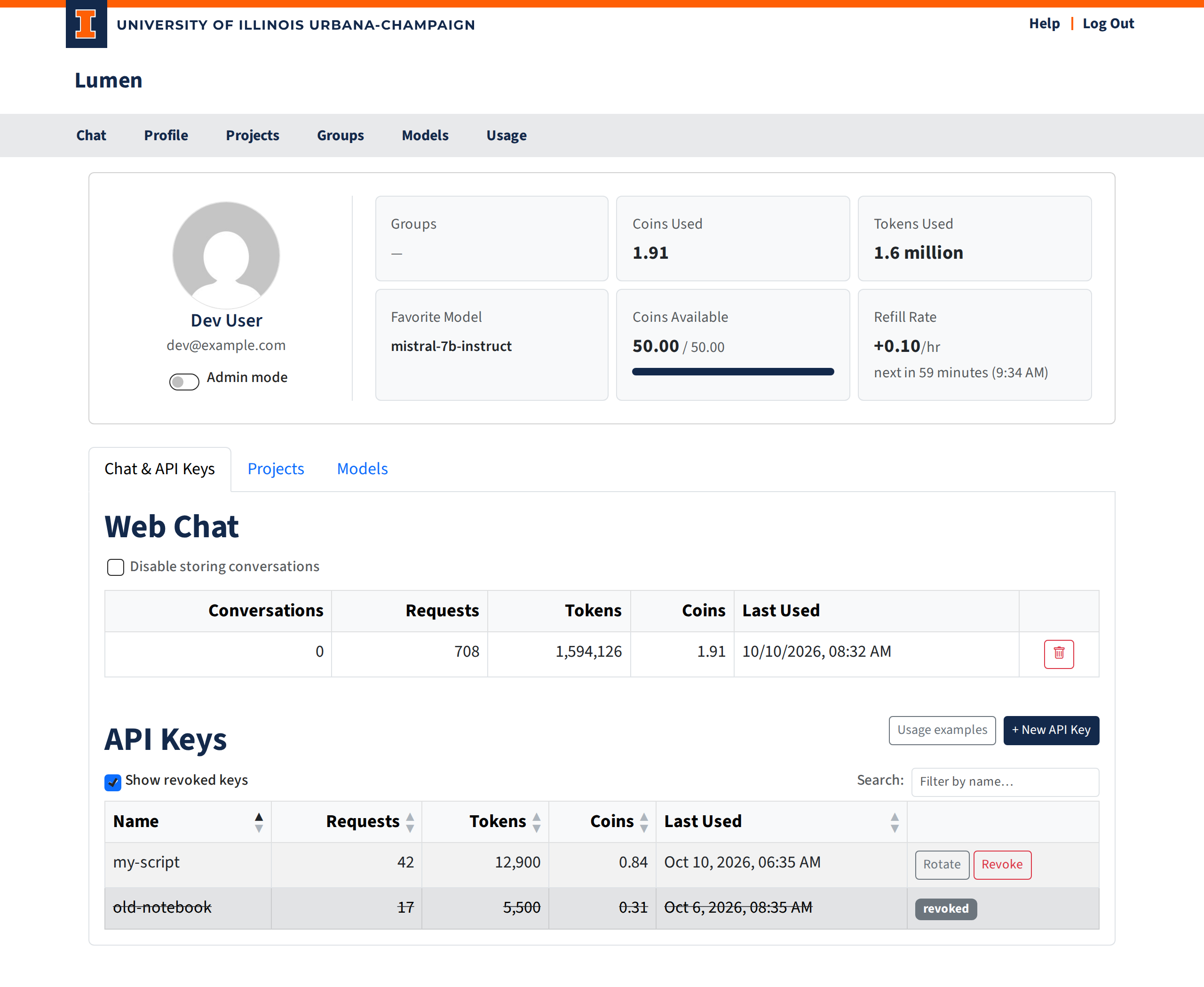Screen dimensions: 1204x987
Task: Click the University of Illinois block I logo
Action: point(87,24)
